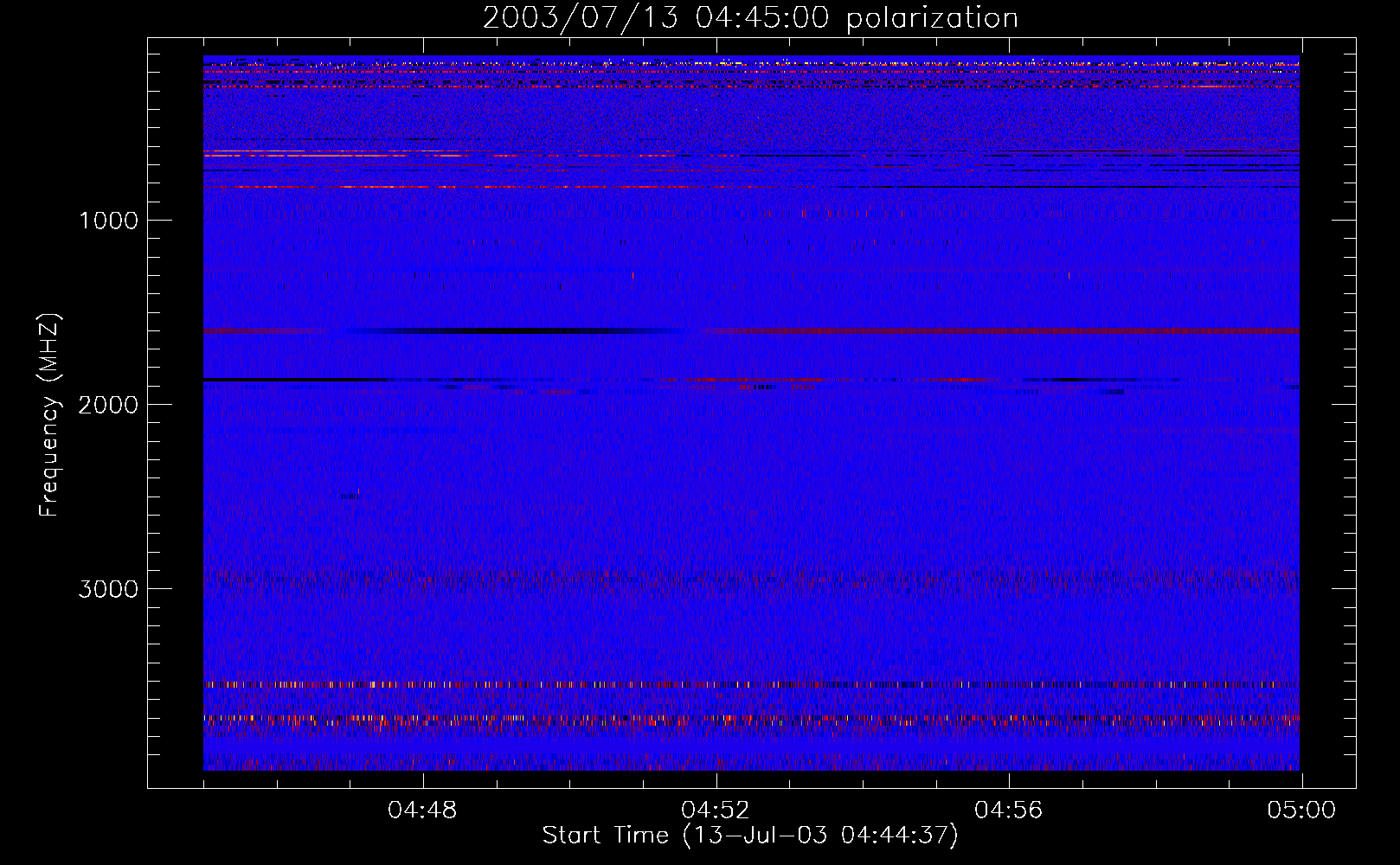Image resolution: width=1400 pixels, height=865 pixels.
Task: Select the 'Frequency (MHZ)' axis label
Action: 49,415
